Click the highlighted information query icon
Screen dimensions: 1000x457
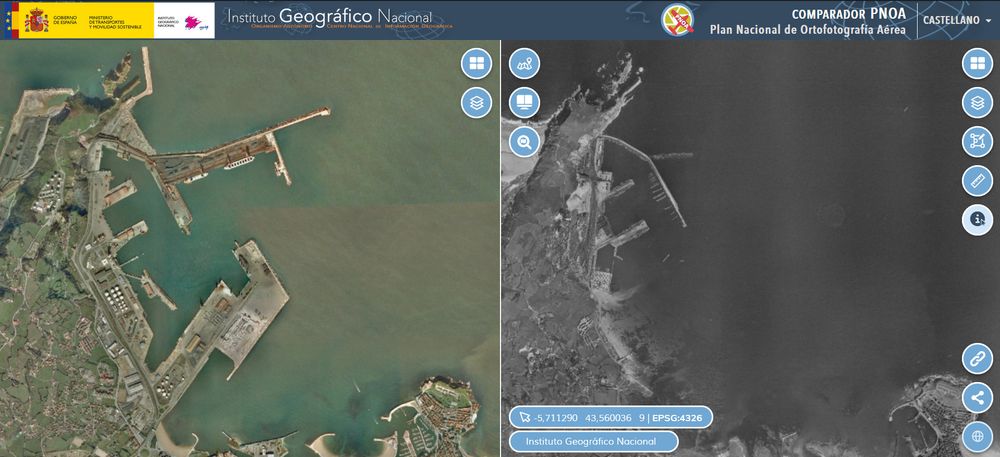[x=977, y=220]
